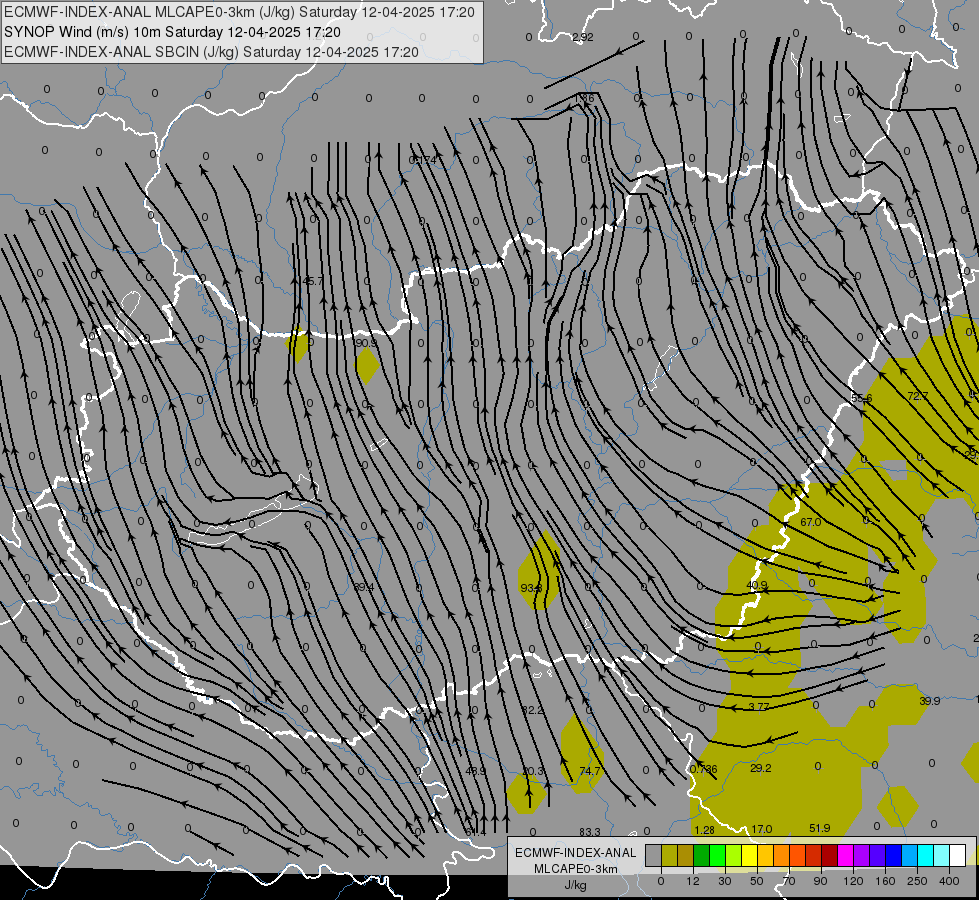This screenshot has width=979, height=900.
Task: Select the bright cyan legend swatch
Action: click(x=926, y=856)
